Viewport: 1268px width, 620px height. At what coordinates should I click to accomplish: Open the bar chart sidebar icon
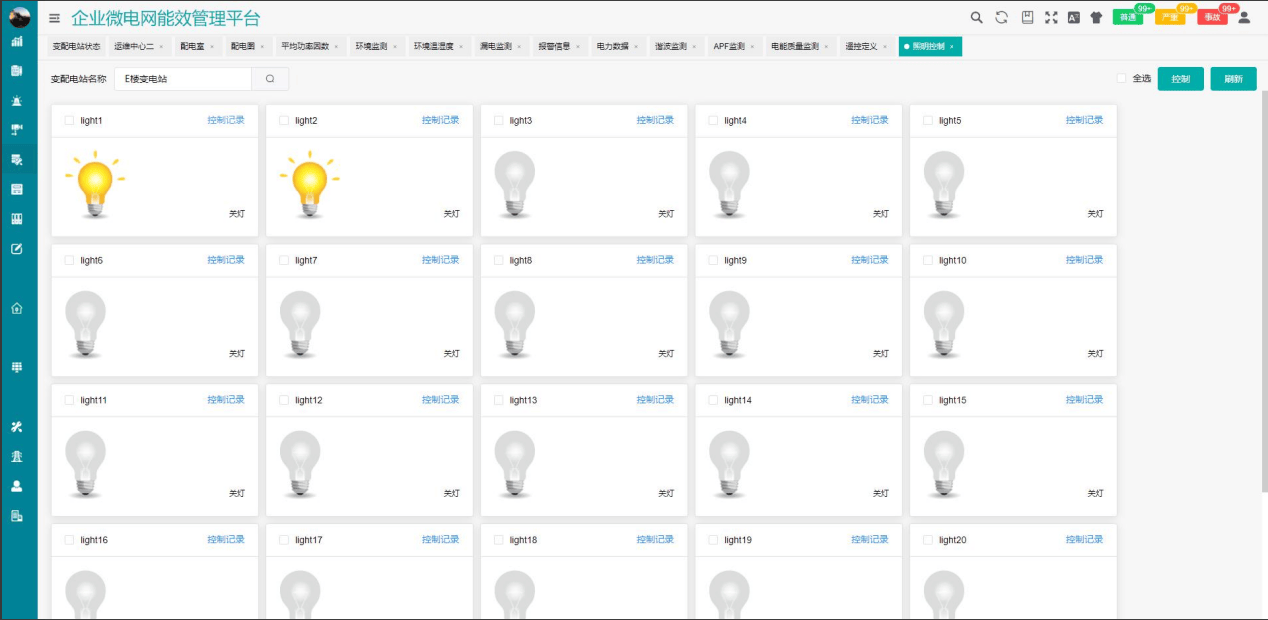tap(17, 42)
